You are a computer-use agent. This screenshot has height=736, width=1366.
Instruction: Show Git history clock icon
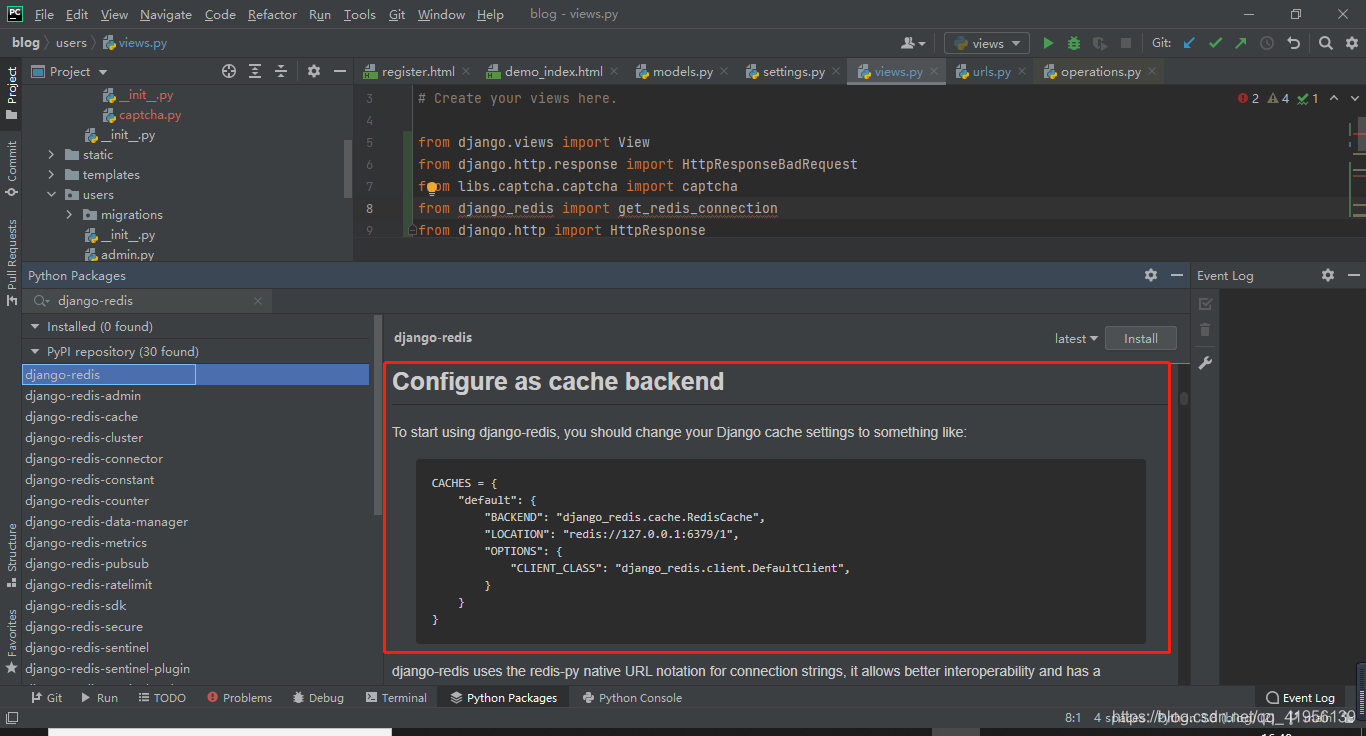[1267, 43]
